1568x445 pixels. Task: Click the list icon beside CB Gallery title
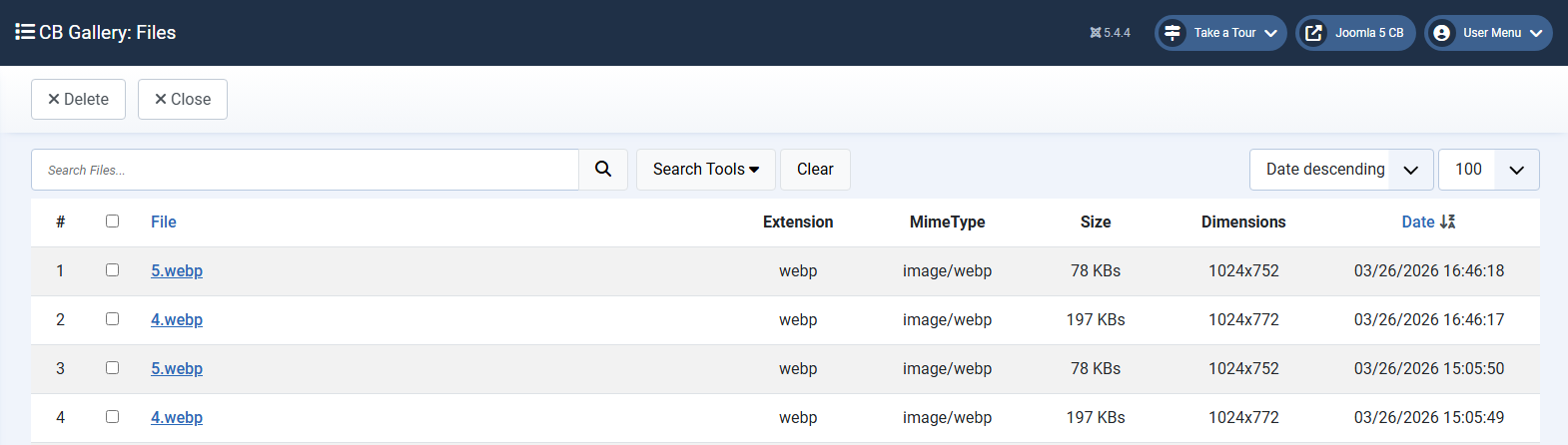[25, 32]
